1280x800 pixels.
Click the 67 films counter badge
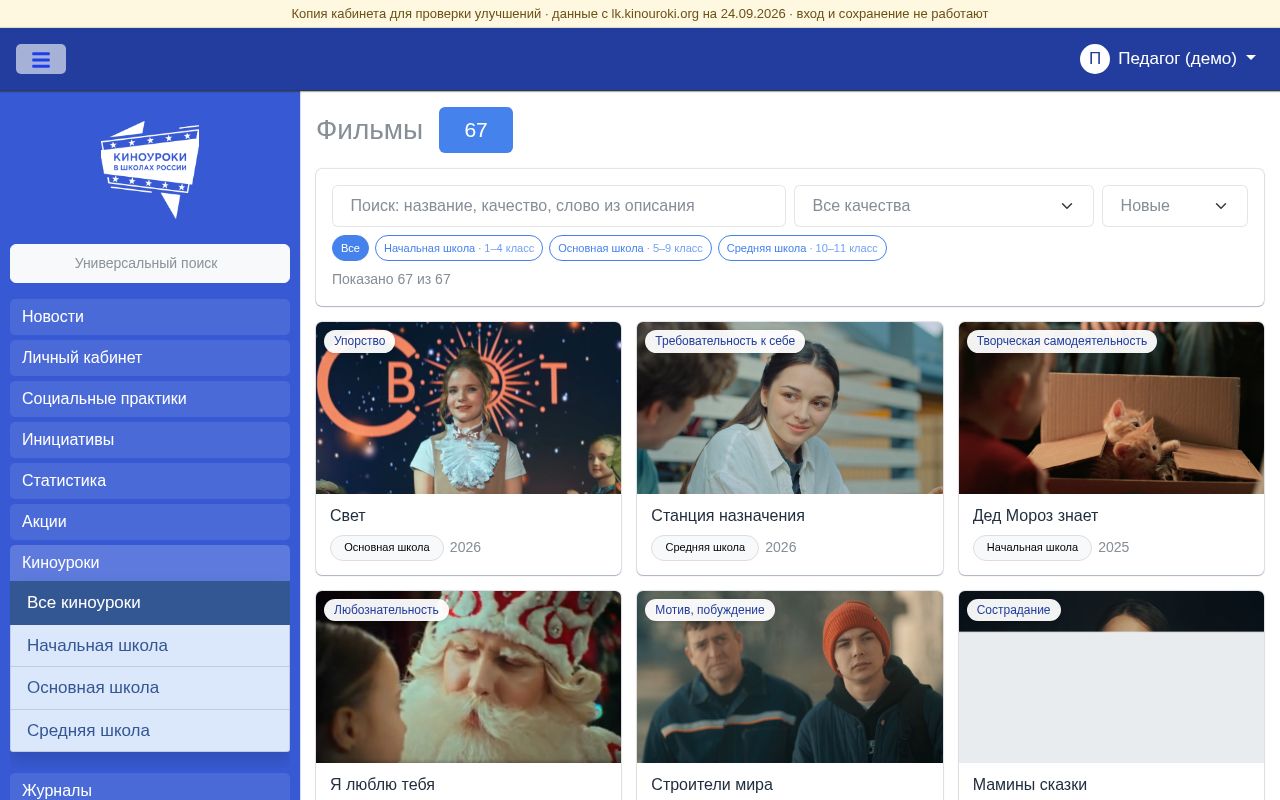click(476, 130)
